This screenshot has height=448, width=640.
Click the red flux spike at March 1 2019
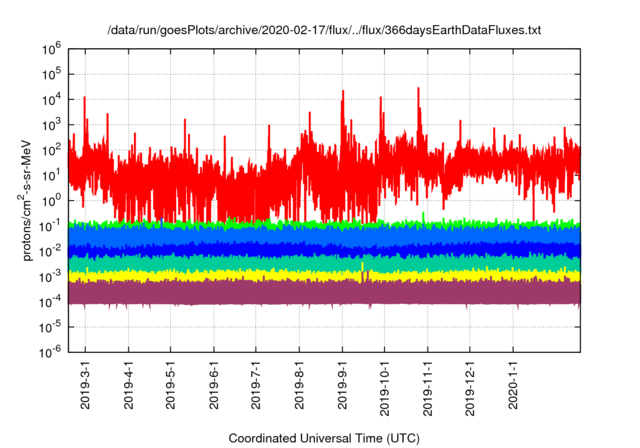coord(85,120)
